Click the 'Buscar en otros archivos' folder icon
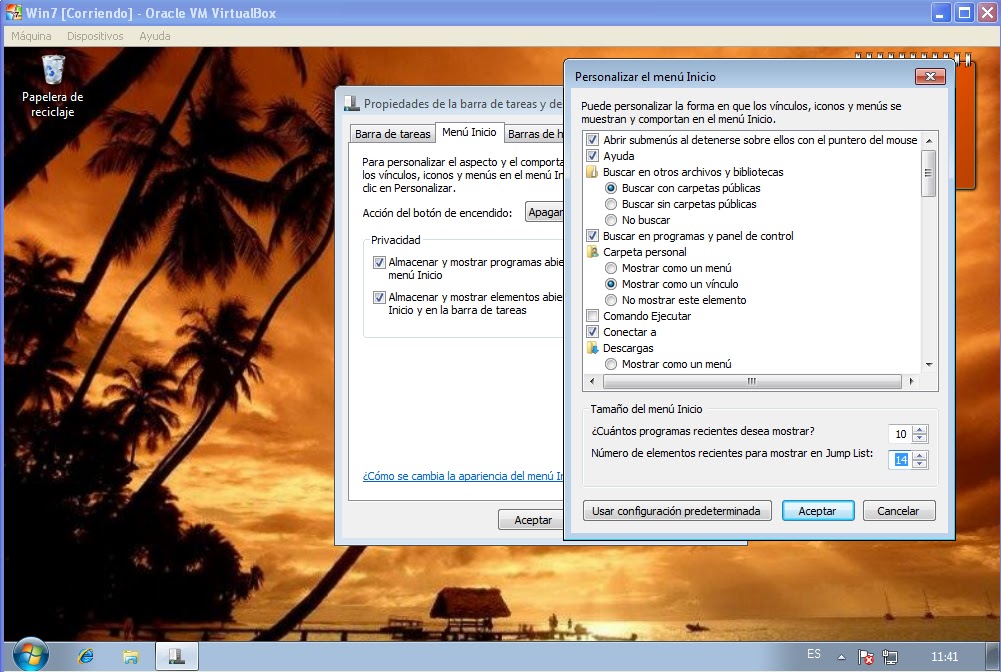 point(592,172)
